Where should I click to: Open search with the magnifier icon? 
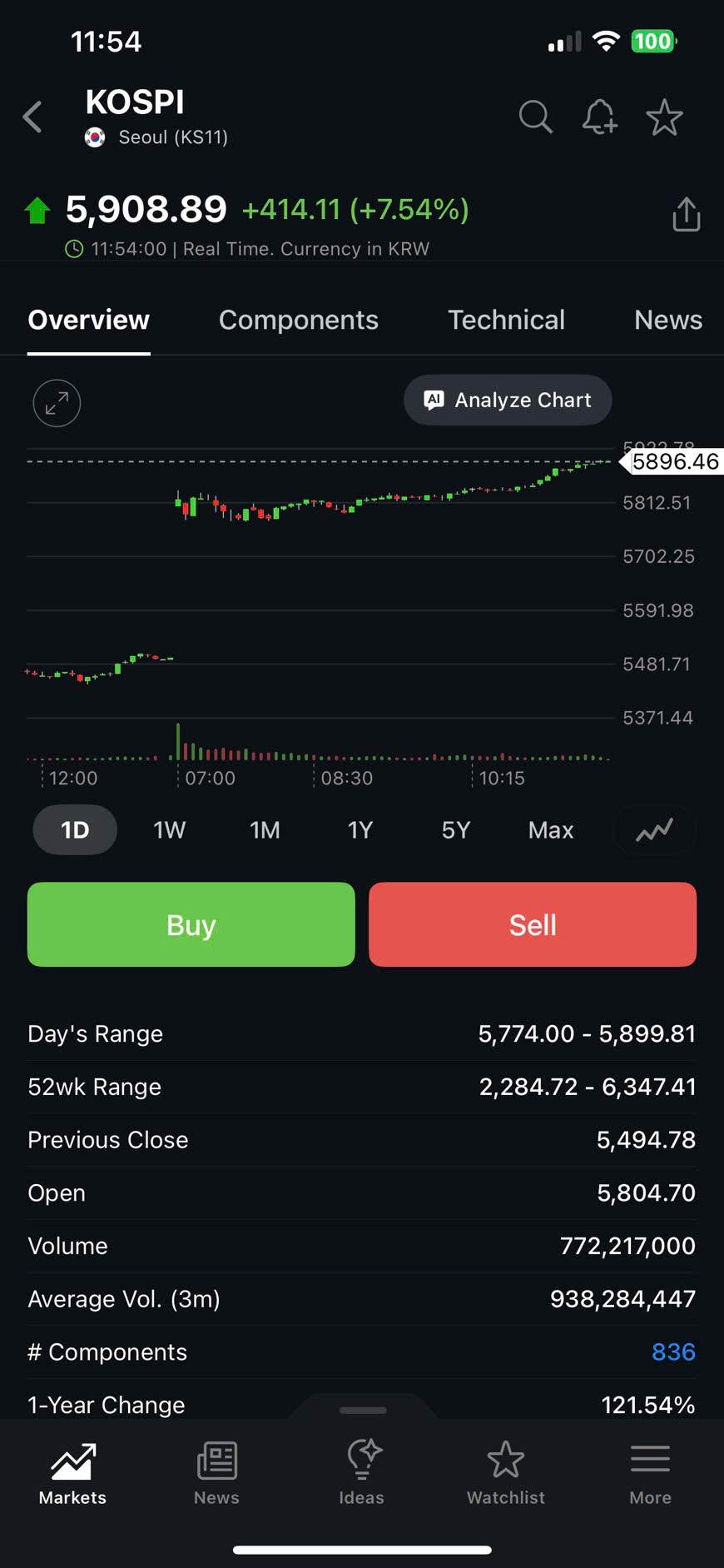click(535, 117)
